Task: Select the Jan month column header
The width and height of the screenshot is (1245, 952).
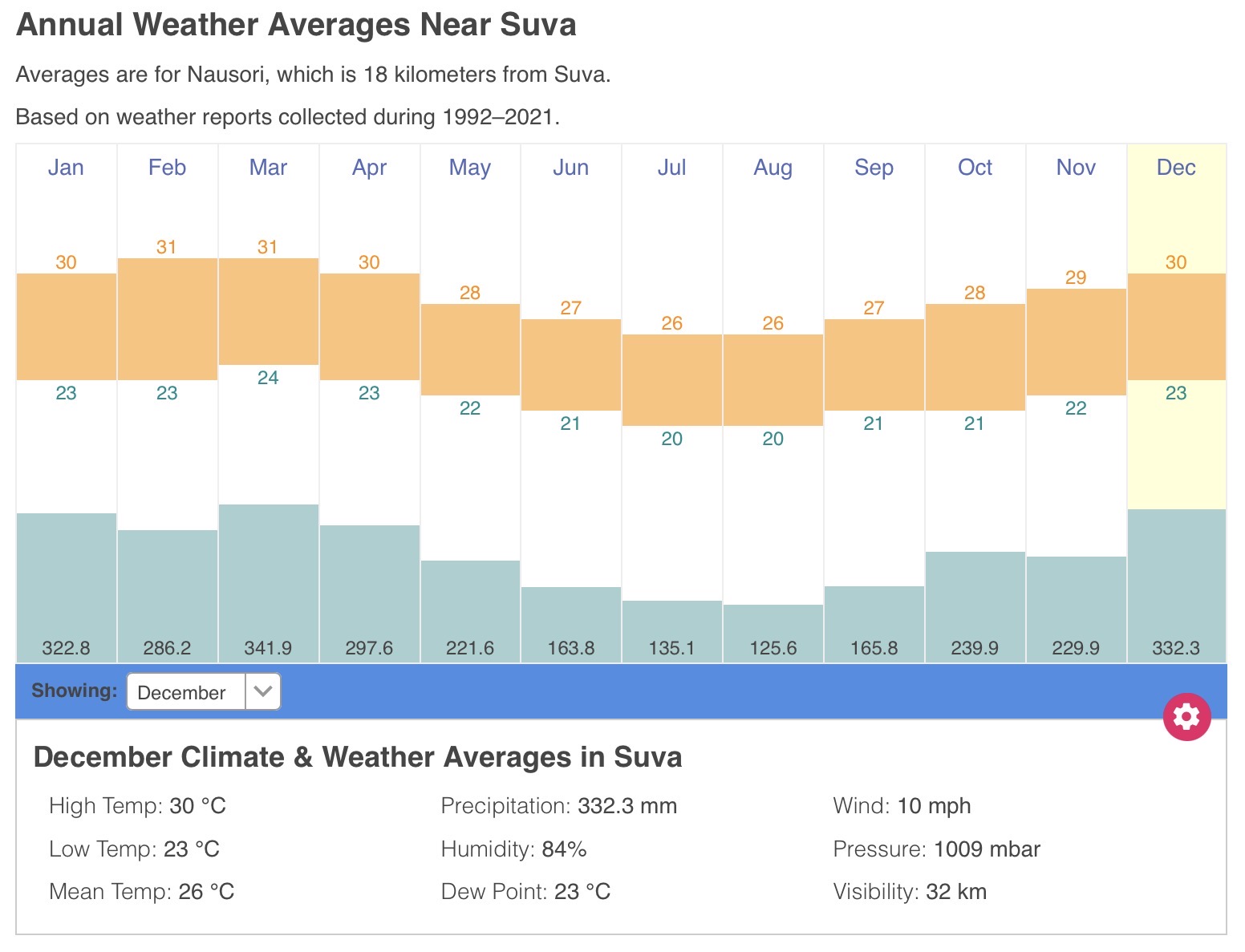Action: tap(66, 168)
